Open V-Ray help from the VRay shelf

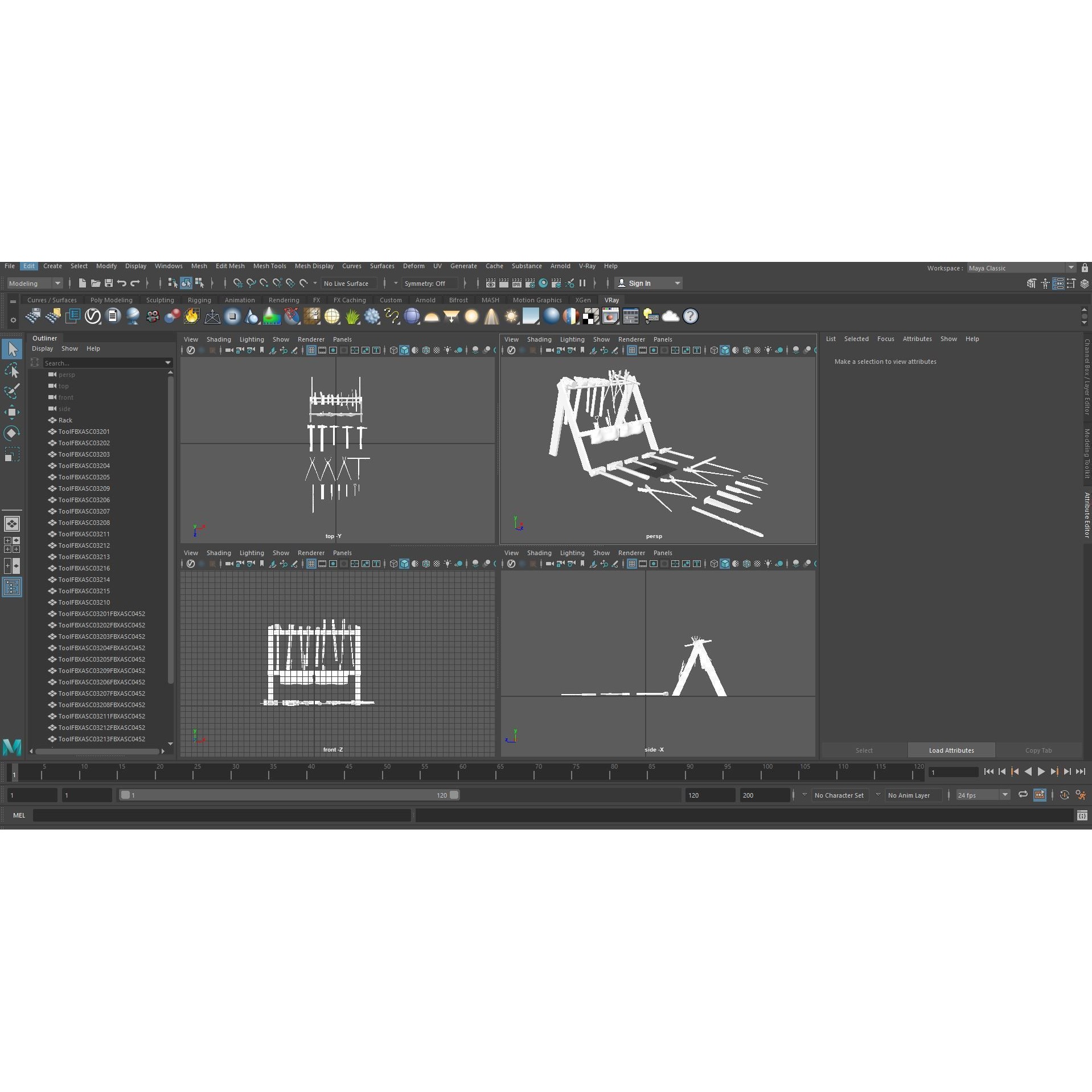(691, 317)
